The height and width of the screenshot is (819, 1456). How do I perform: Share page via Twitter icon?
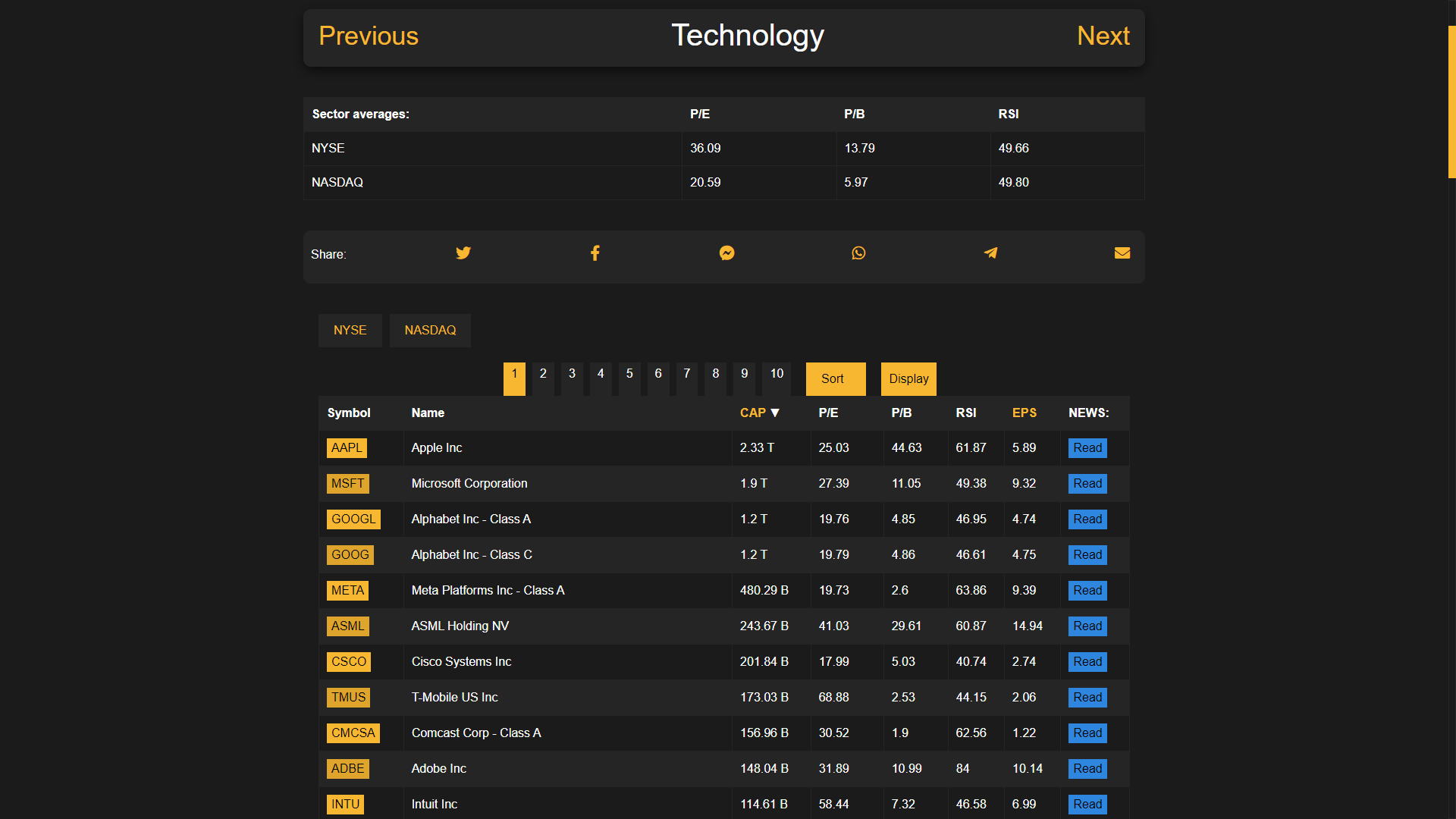pyautogui.click(x=463, y=253)
